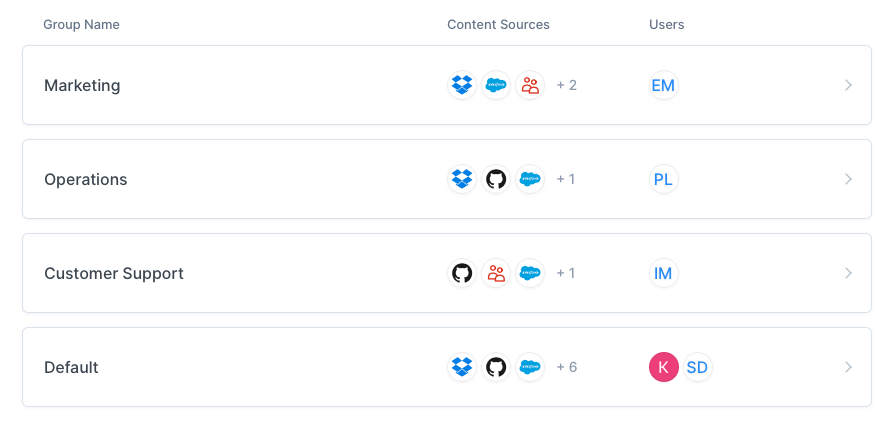891x421 pixels.
Task: Open the Customer Support group name
Action: pos(114,274)
